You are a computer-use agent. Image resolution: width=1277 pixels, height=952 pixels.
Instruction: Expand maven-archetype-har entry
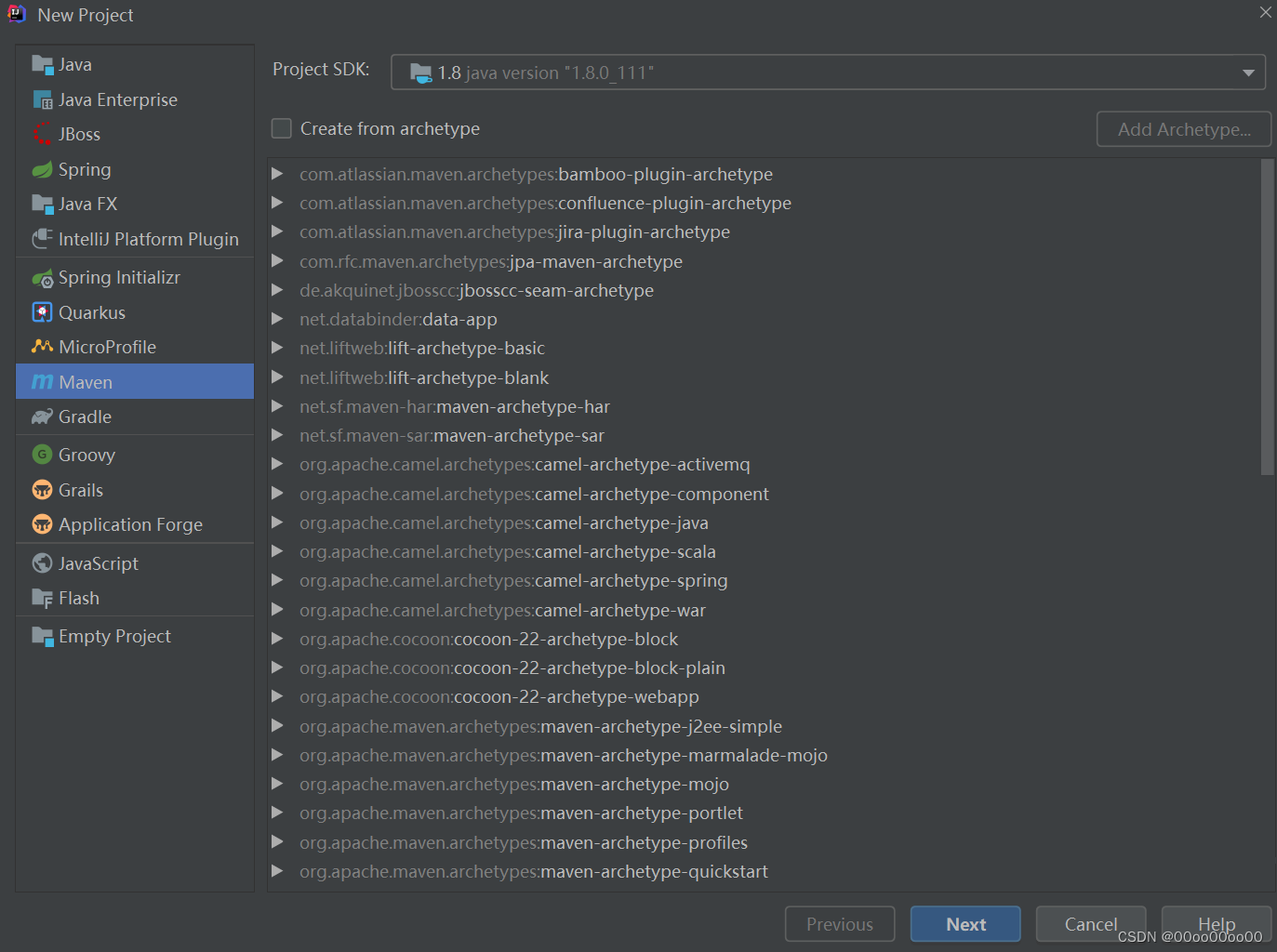coord(277,406)
